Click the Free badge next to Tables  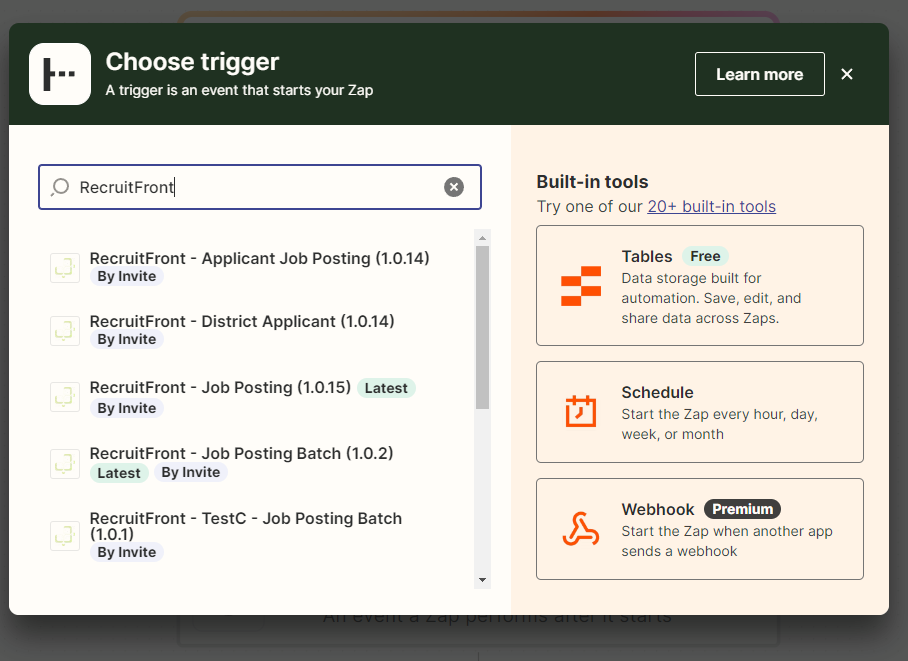click(x=705, y=256)
